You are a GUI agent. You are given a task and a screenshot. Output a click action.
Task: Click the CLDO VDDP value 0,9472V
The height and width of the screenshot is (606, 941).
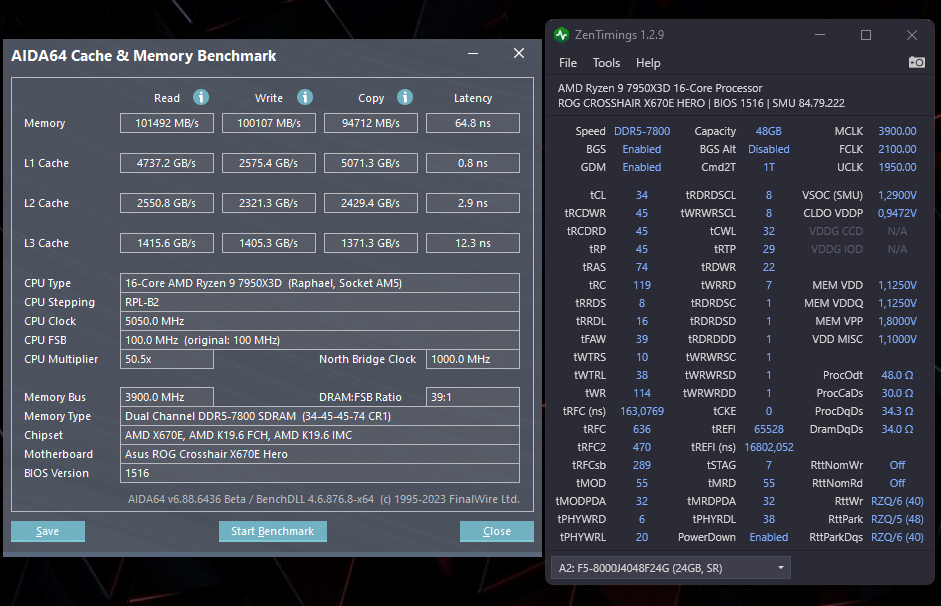point(897,213)
